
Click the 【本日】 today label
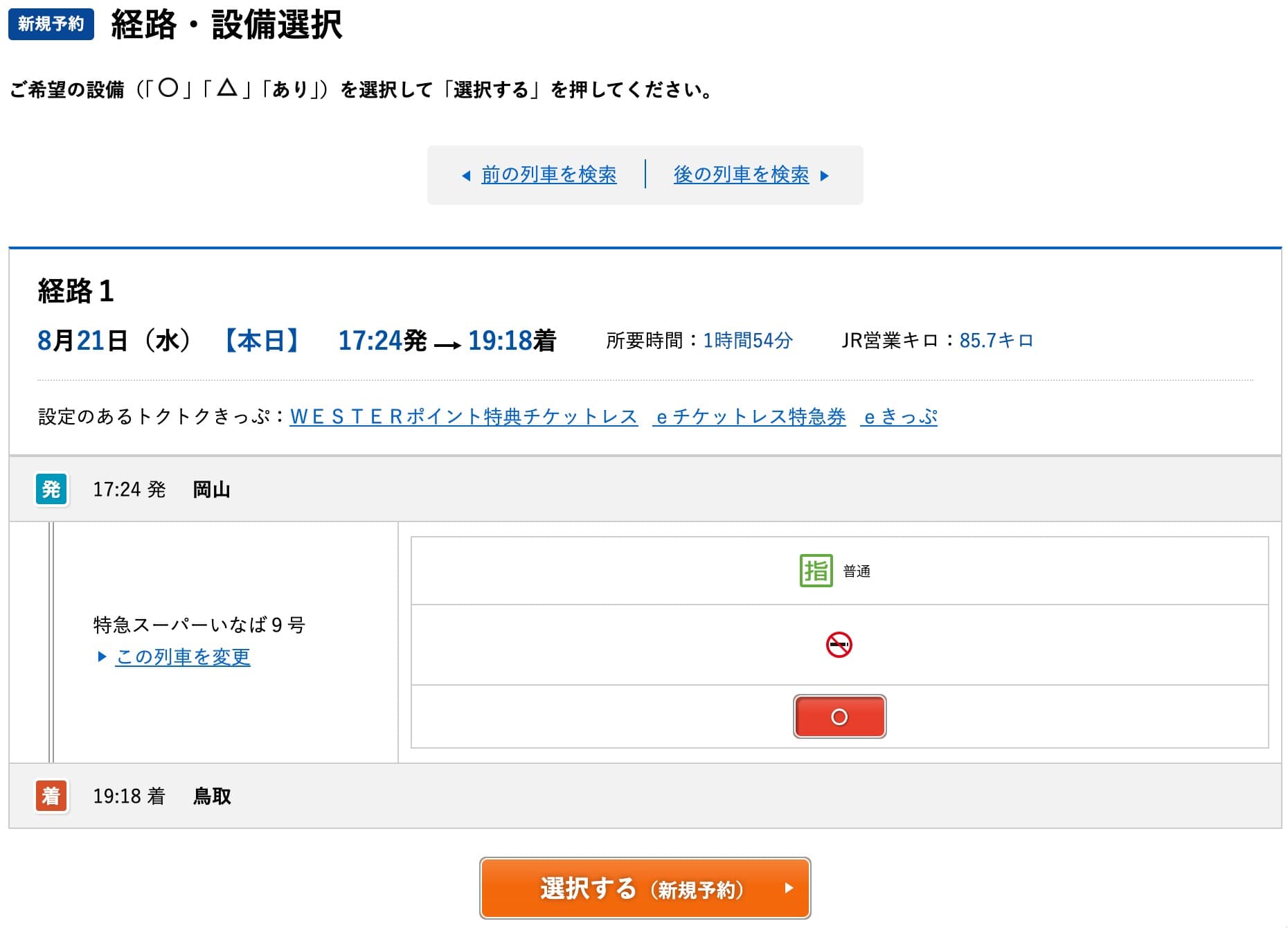pyautogui.click(x=262, y=340)
